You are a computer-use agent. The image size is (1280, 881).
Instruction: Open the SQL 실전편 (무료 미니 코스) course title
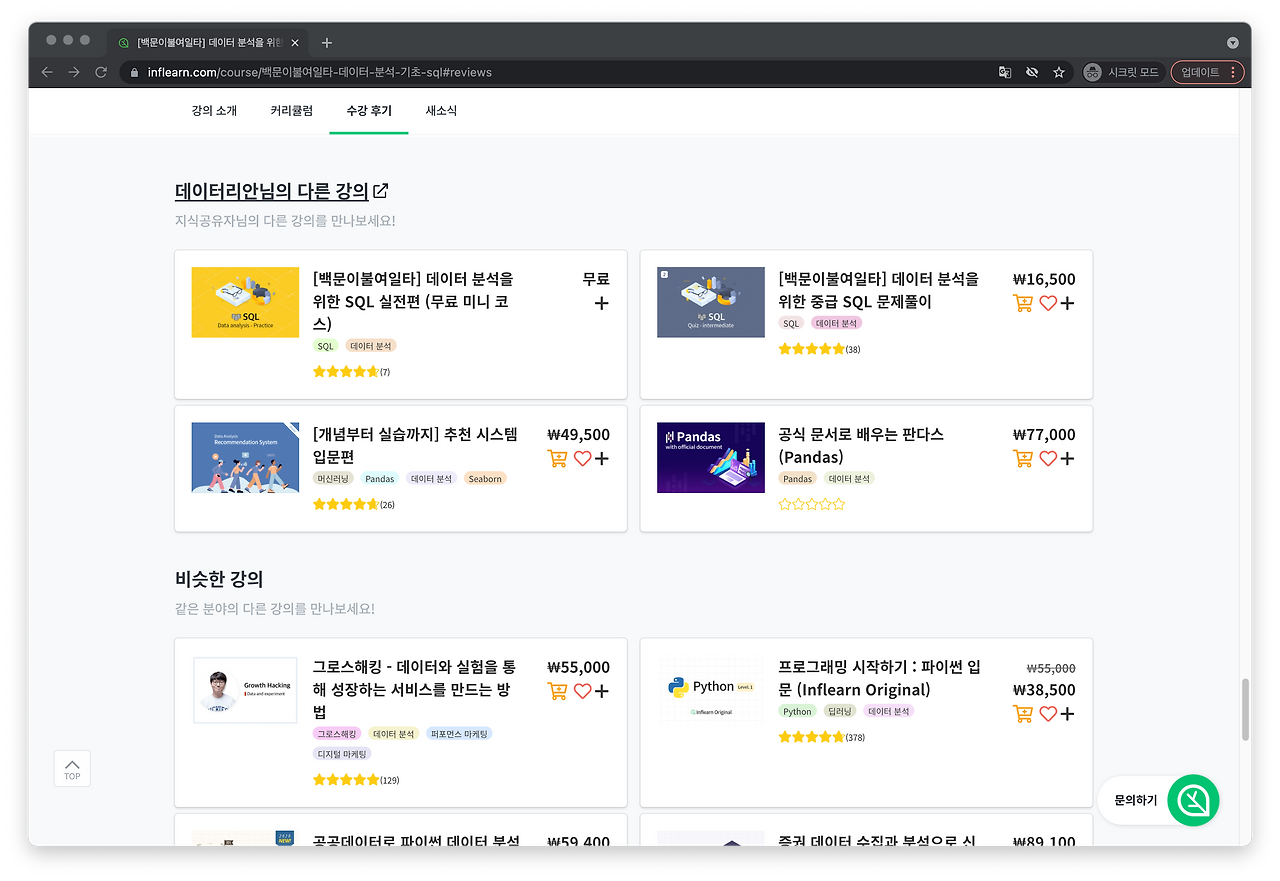tap(413, 301)
